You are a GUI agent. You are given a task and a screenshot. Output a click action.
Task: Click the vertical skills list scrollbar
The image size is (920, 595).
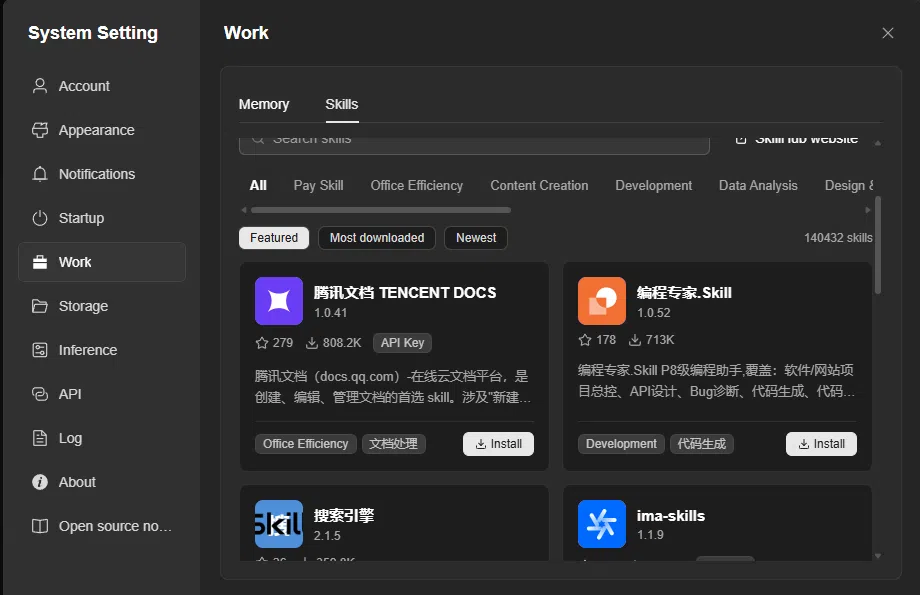(878, 245)
